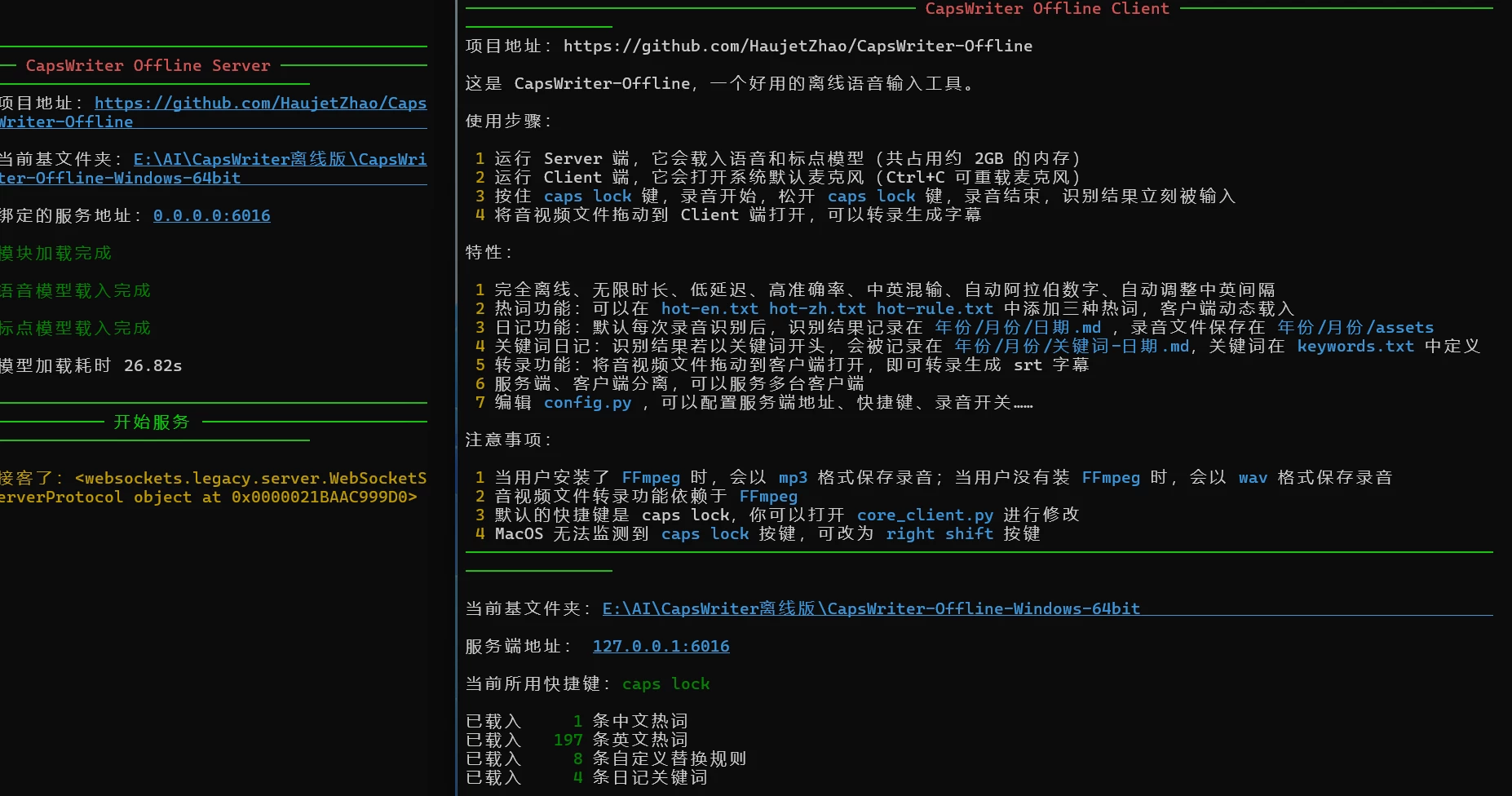The width and height of the screenshot is (1512, 796).
Task: Click the 'CapsWriter Offline Server' title text
Action: pyautogui.click(x=148, y=66)
